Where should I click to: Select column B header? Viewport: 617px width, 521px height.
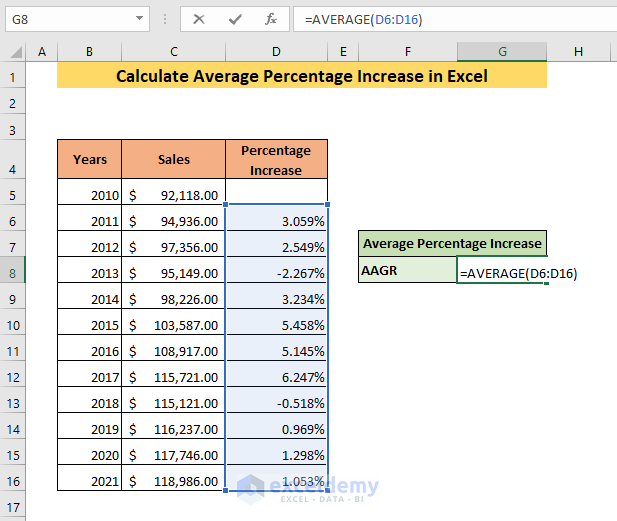point(89,52)
